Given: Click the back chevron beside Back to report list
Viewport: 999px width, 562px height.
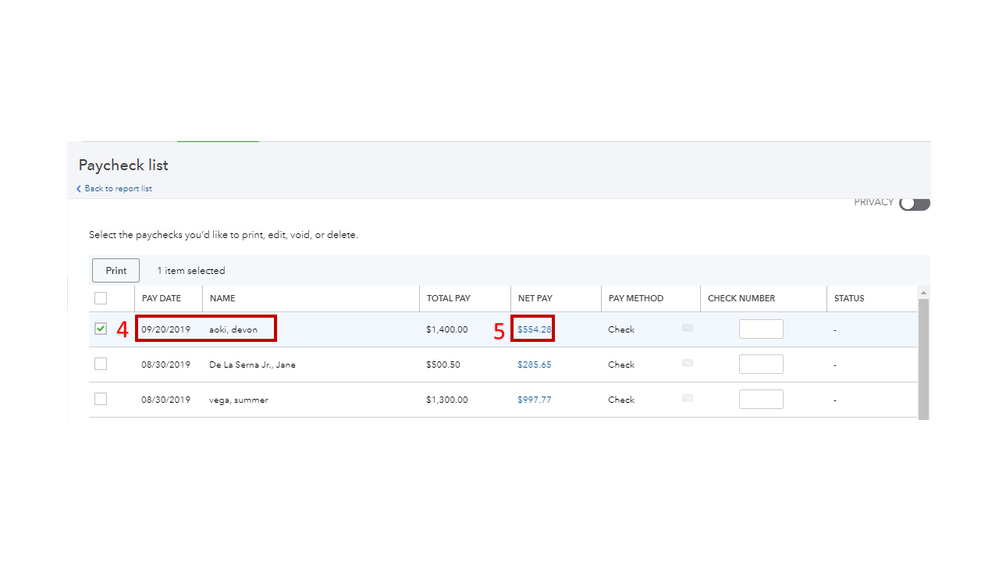Looking at the screenshot, I should pyautogui.click(x=79, y=189).
